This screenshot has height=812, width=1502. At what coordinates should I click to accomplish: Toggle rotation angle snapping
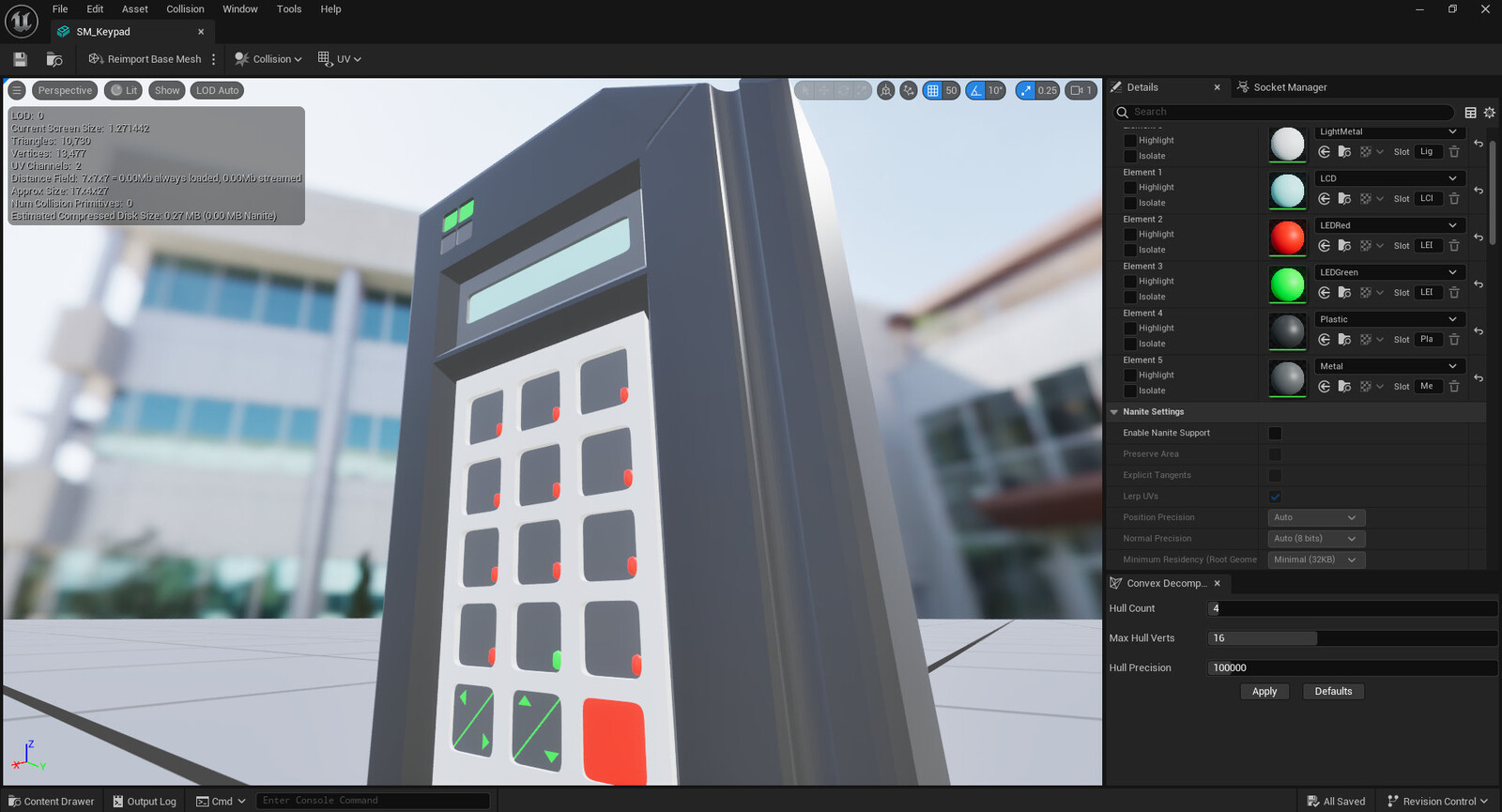975,90
